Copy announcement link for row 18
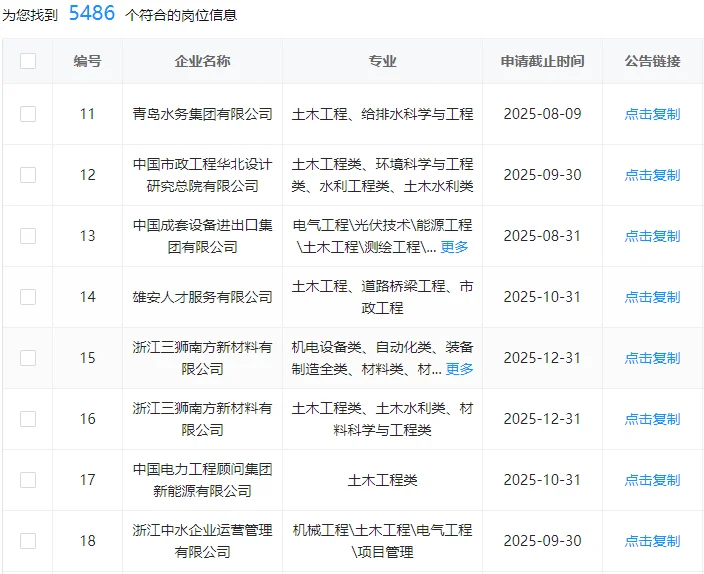Image resolution: width=704 pixels, height=574 pixels. tap(652, 542)
